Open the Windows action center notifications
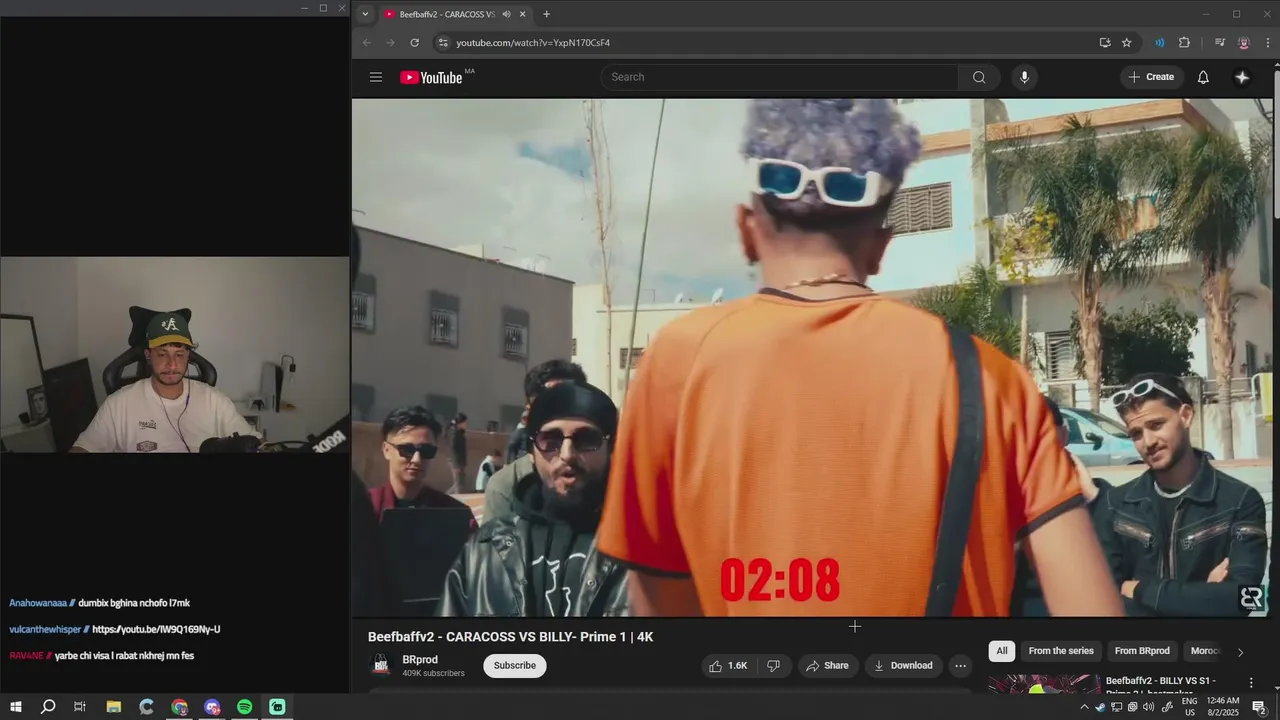Screen dimensions: 1280x720 point(1260,707)
